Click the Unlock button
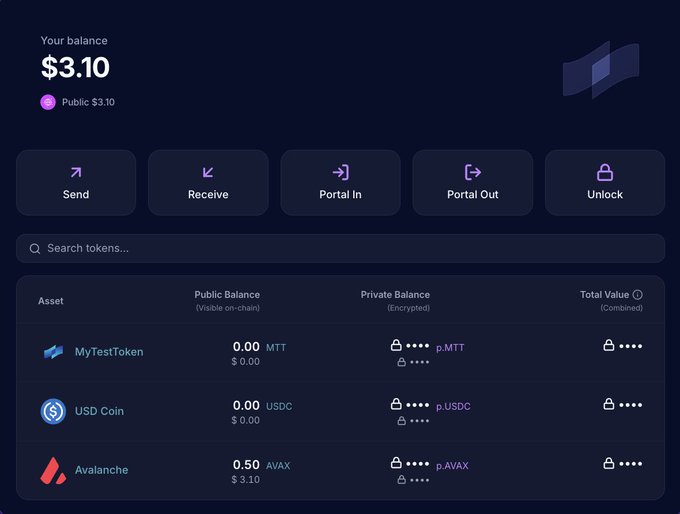Screen dimensions: 680x514 [605, 183]
